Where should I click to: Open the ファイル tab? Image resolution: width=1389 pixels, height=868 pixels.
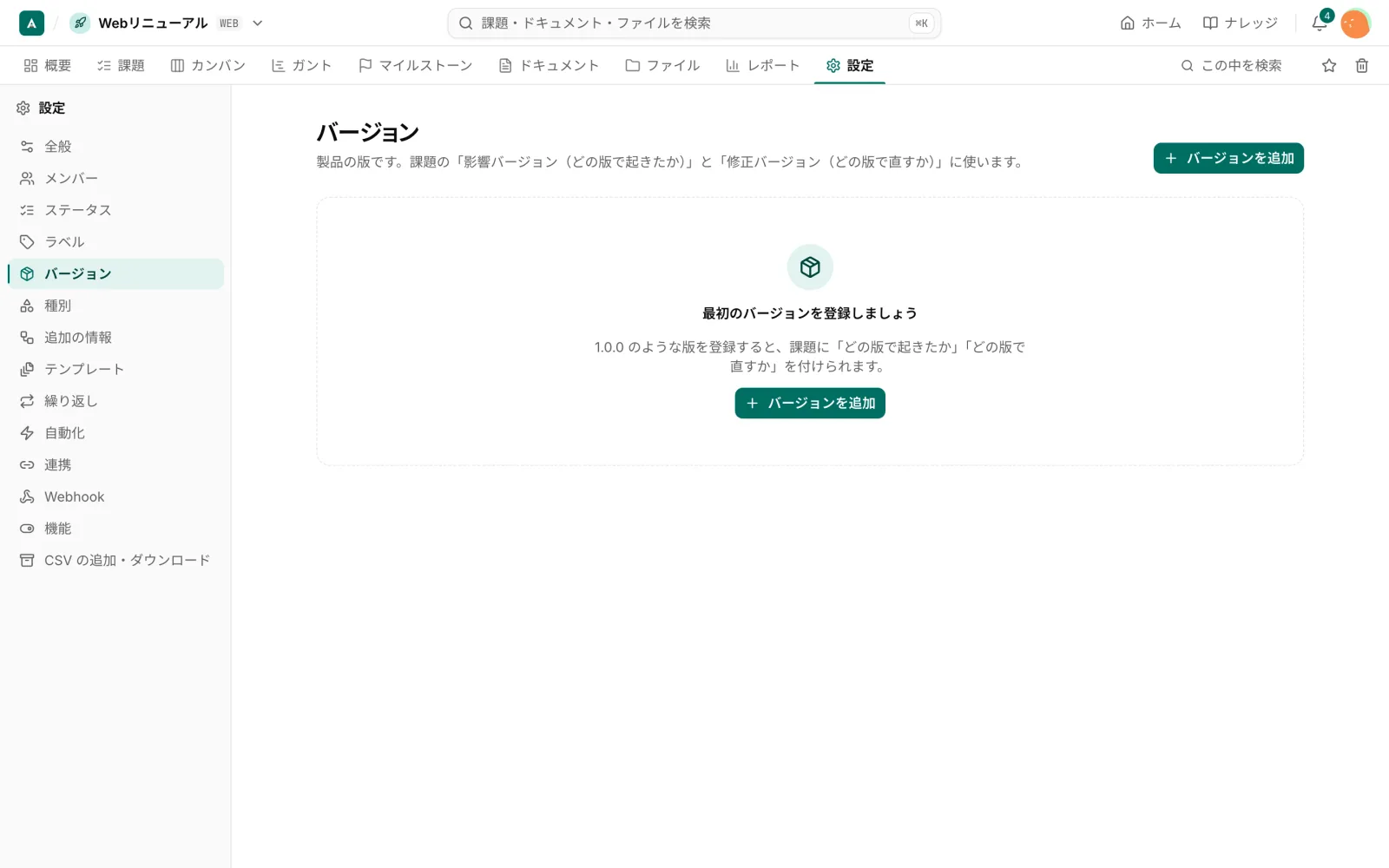pos(662,65)
